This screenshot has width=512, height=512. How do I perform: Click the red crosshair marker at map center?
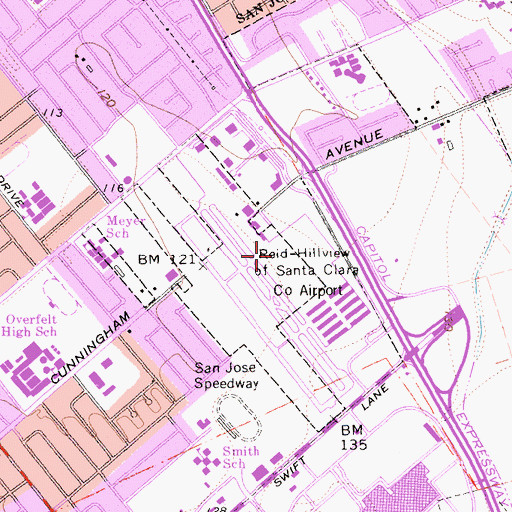(256, 256)
